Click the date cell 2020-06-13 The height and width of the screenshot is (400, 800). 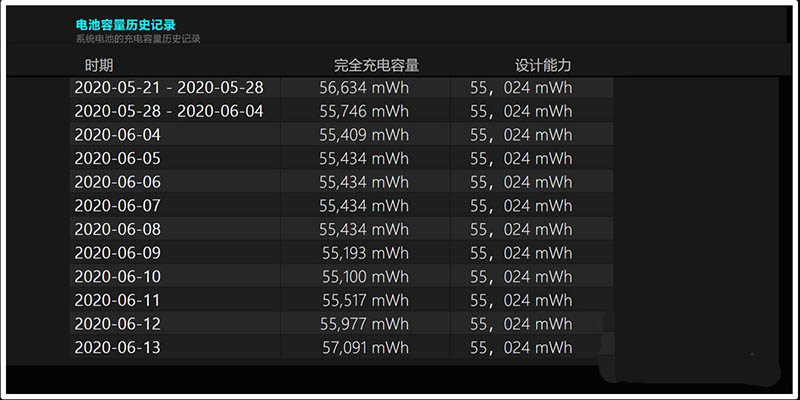click(117, 347)
